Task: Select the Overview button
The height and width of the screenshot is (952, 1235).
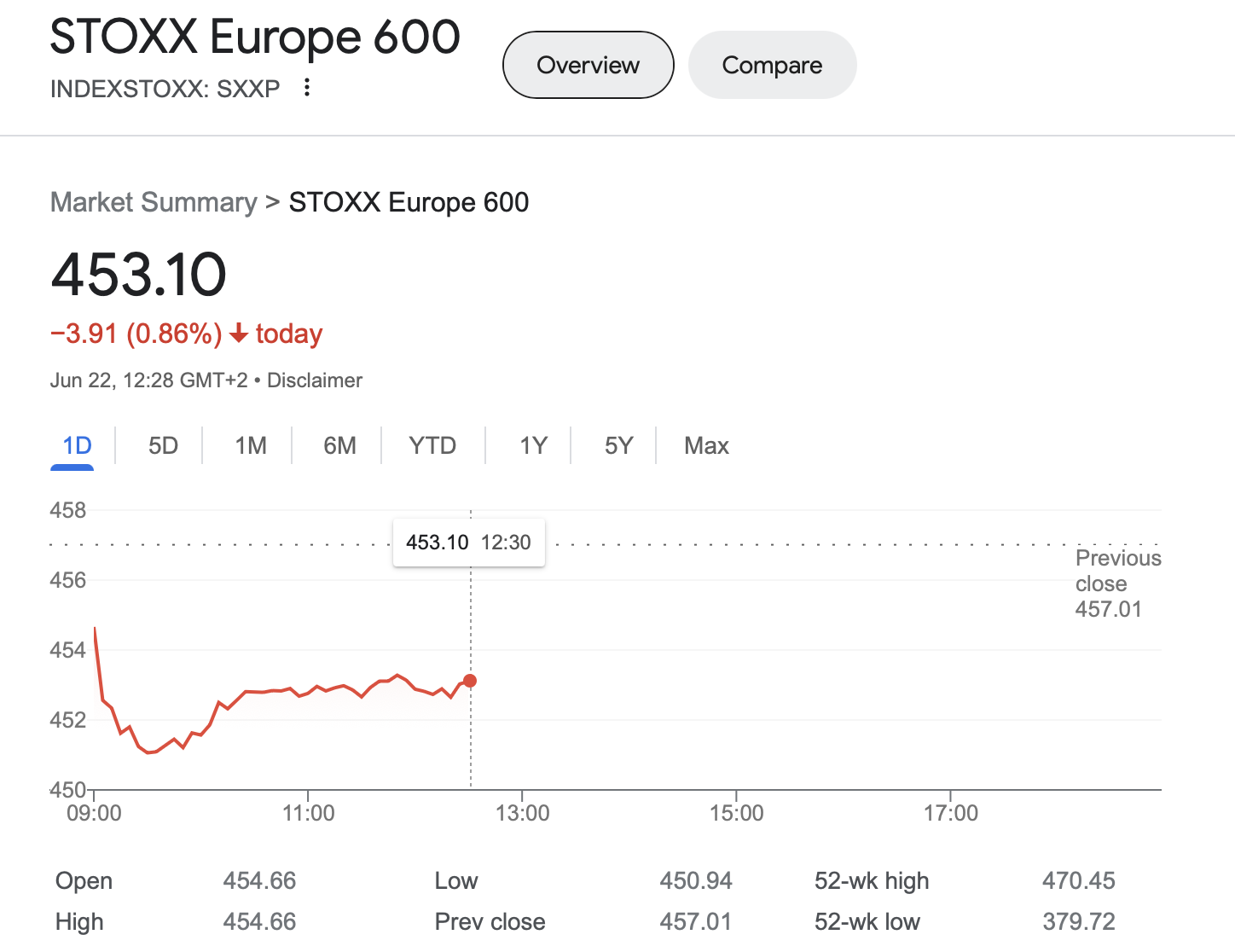Action: point(588,65)
